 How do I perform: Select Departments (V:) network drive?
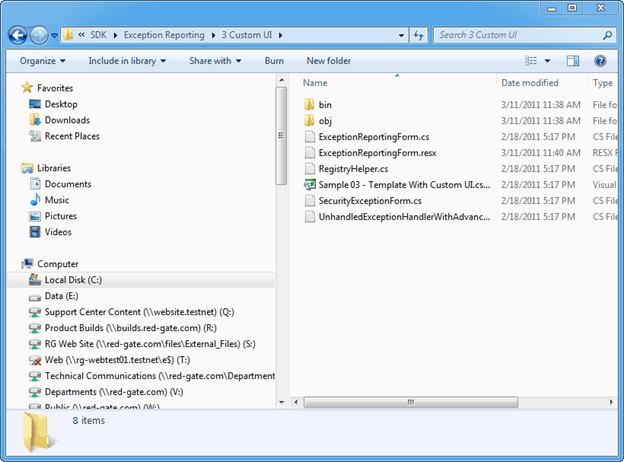(114, 392)
